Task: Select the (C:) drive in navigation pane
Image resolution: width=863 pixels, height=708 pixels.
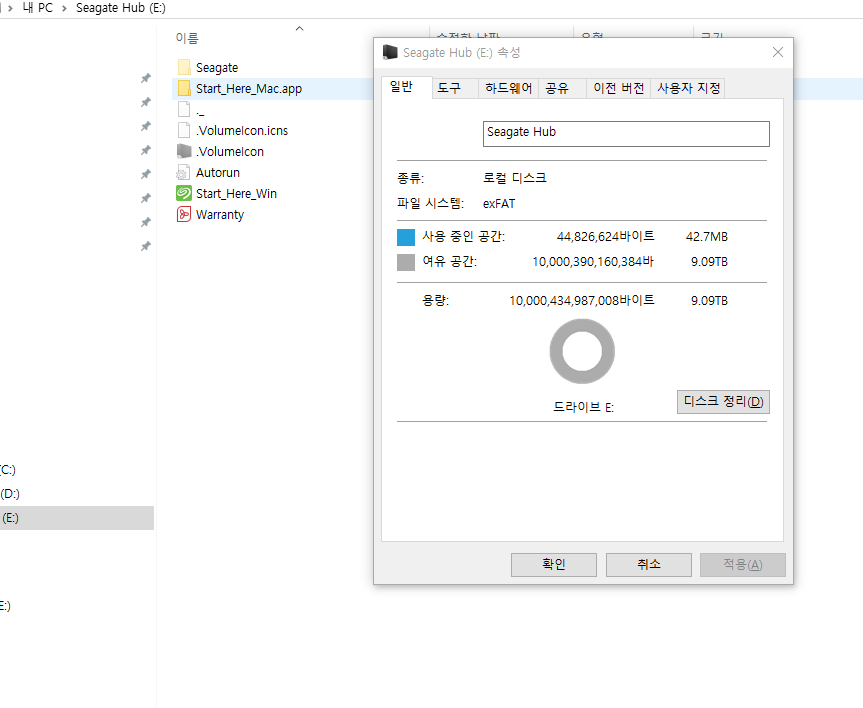Action: click(8, 470)
